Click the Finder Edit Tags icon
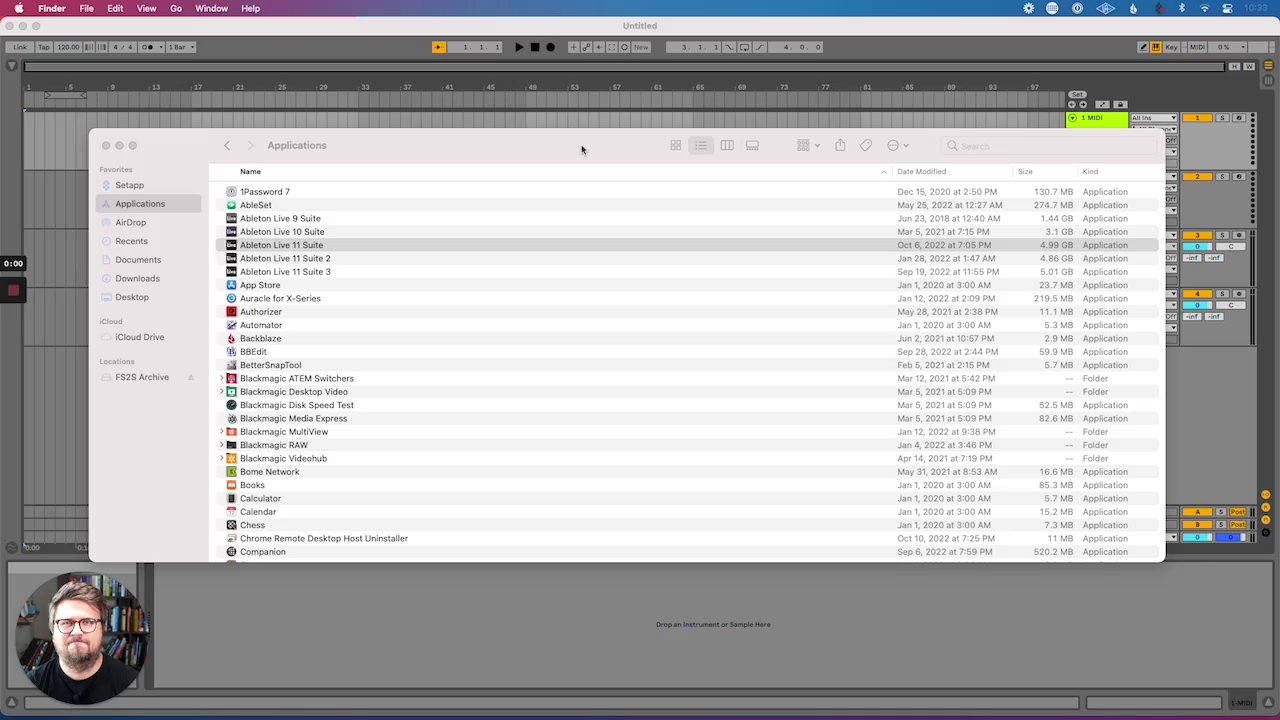The height and width of the screenshot is (720, 1280). click(866, 146)
